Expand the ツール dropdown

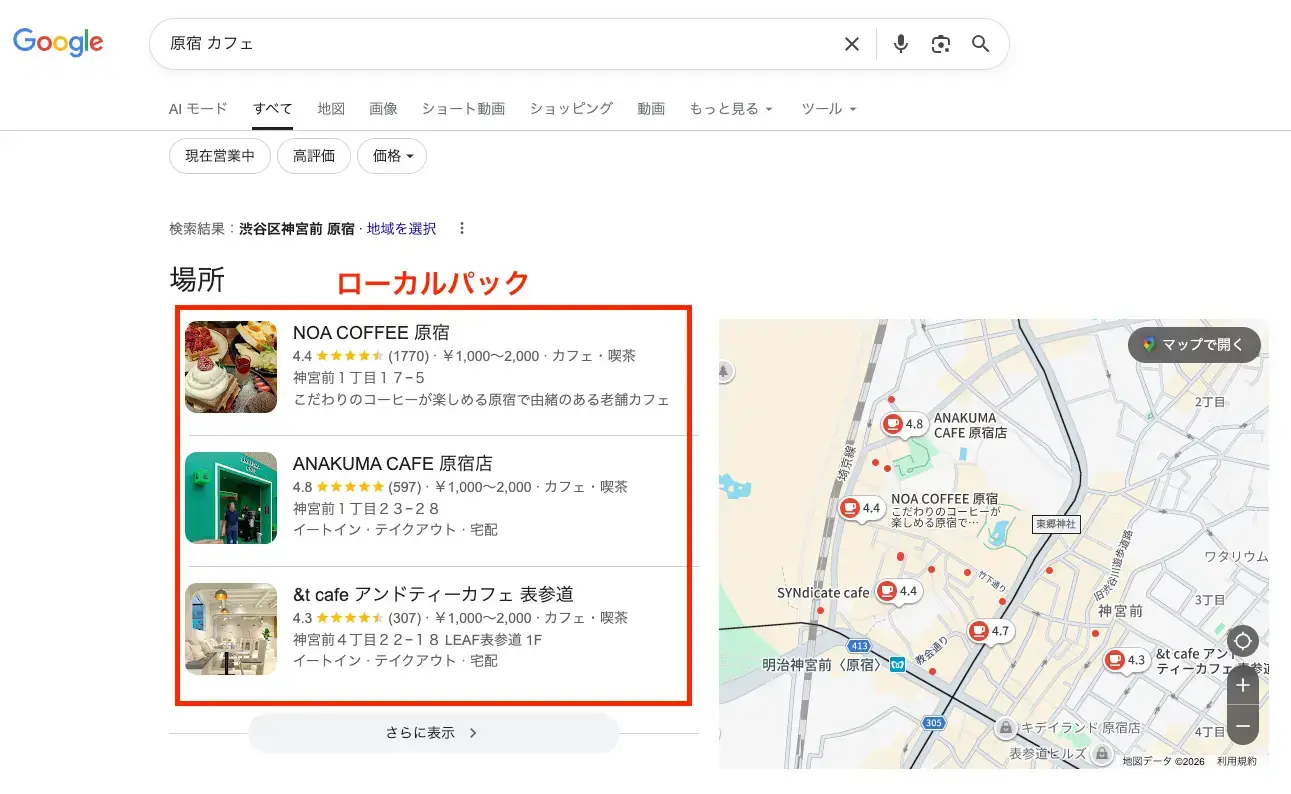(829, 109)
